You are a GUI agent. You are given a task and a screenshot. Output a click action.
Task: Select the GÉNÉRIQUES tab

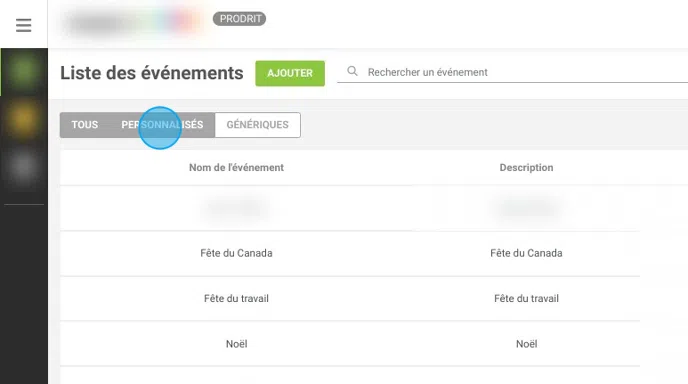tap(258, 125)
